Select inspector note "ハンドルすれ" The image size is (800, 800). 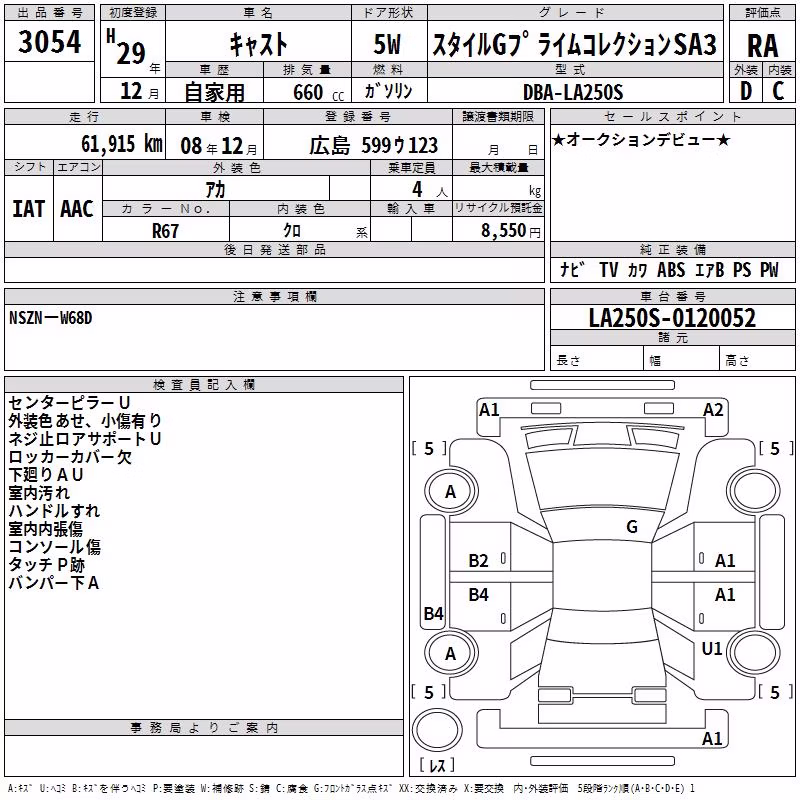54,511
